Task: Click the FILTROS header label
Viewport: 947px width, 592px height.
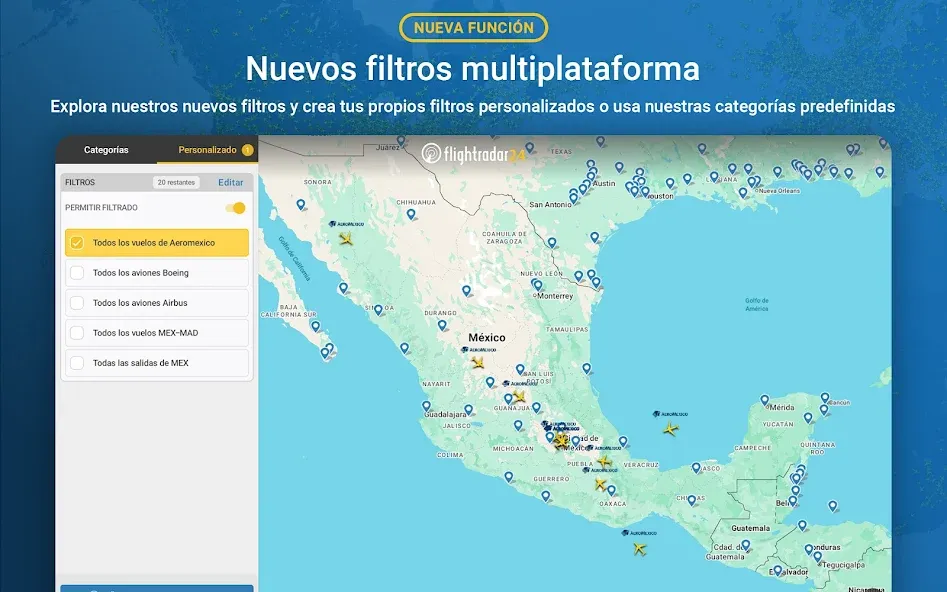Action: 80,182
